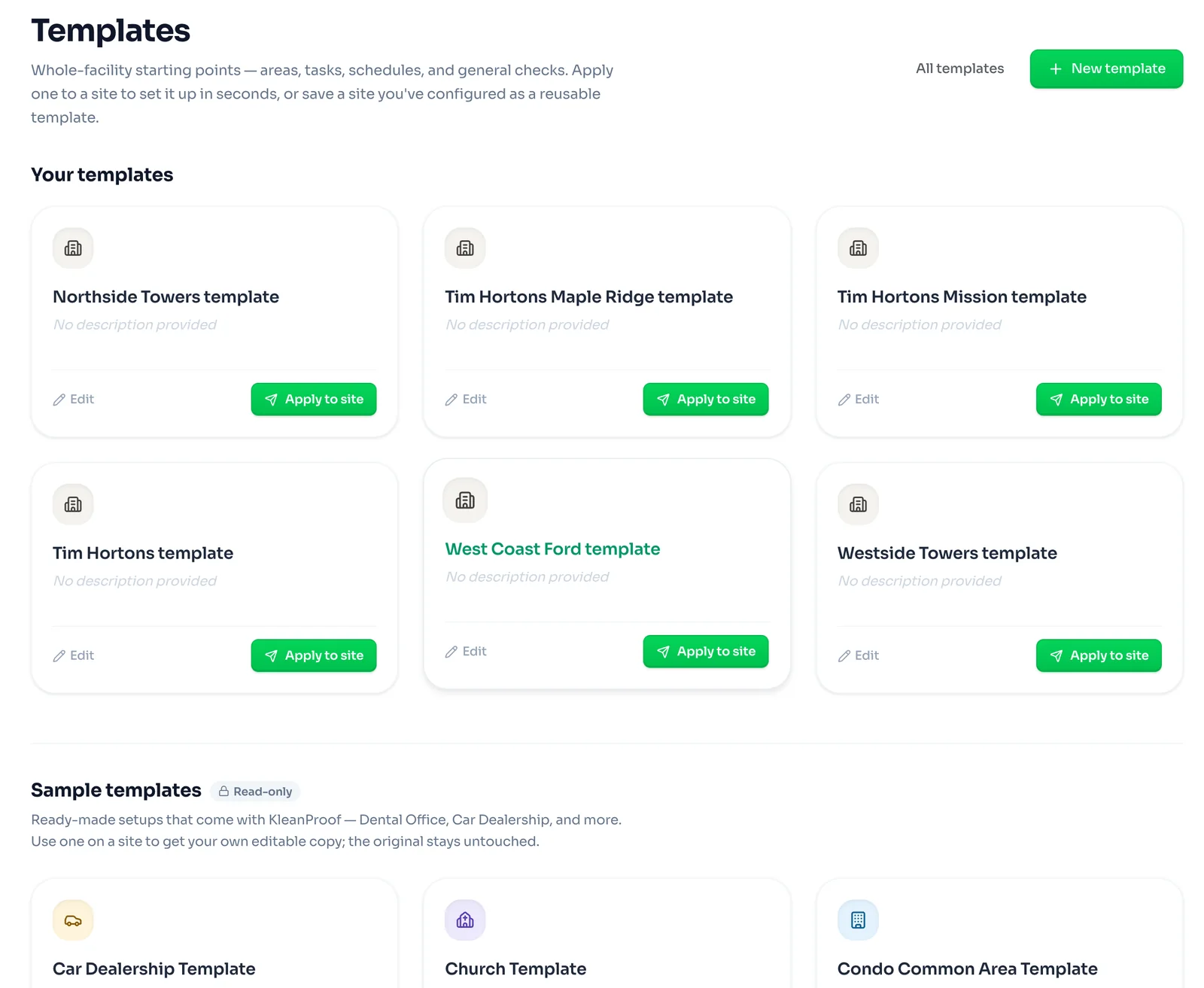Image resolution: width=1204 pixels, height=988 pixels.
Task: Click the Condo Common Area building icon
Action: tap(858, 920)
